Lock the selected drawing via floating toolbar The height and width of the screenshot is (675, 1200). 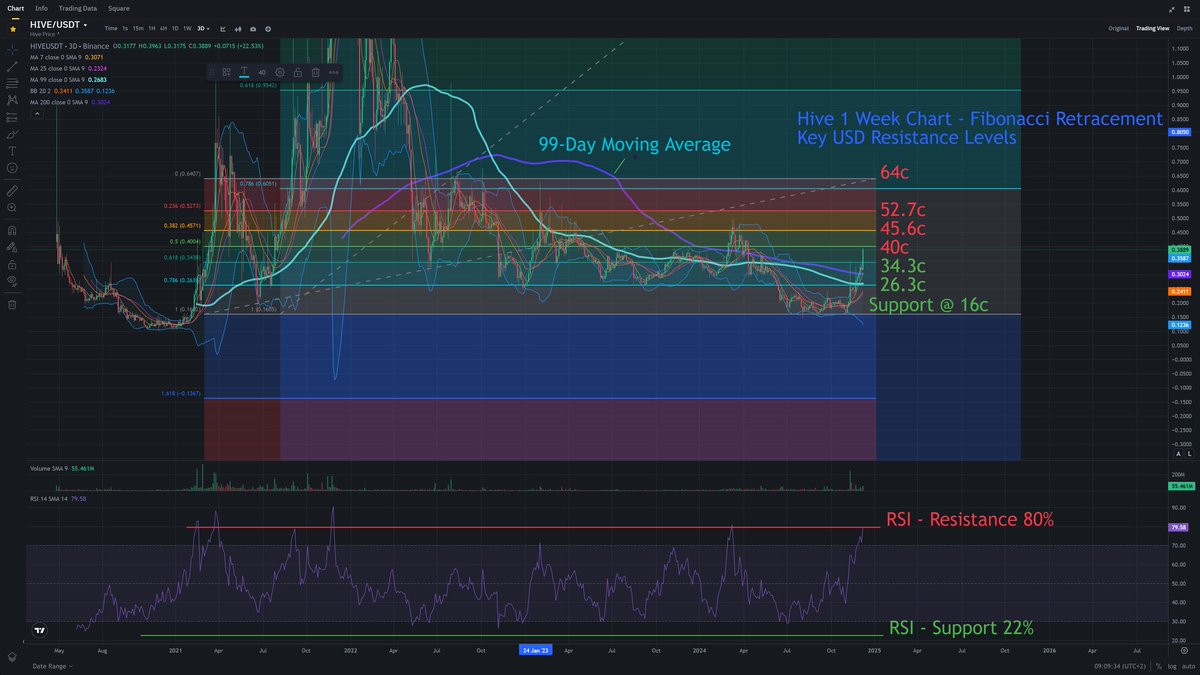[298, 72]
